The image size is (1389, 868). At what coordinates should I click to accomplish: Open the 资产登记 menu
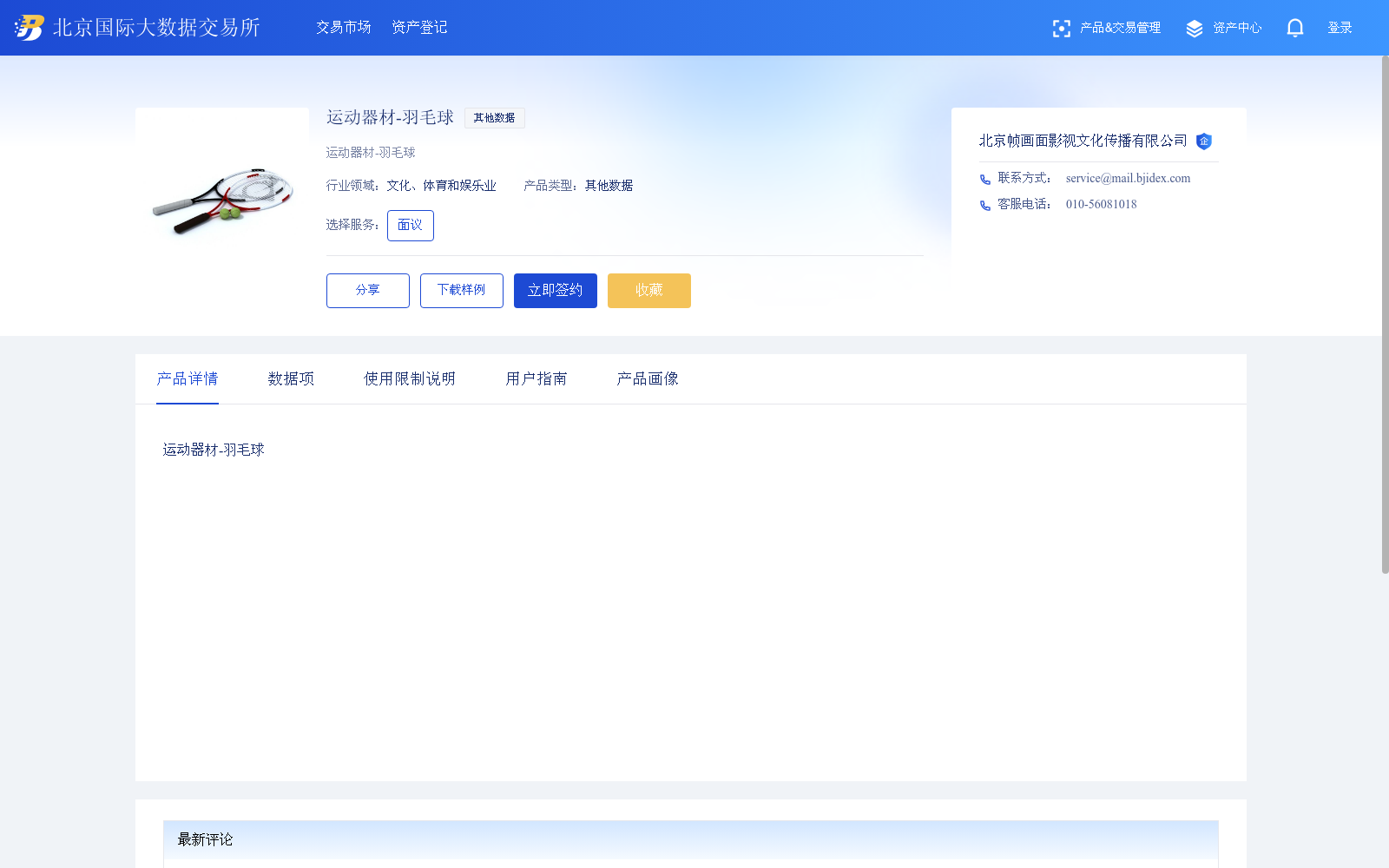click(x=419, y=28)
